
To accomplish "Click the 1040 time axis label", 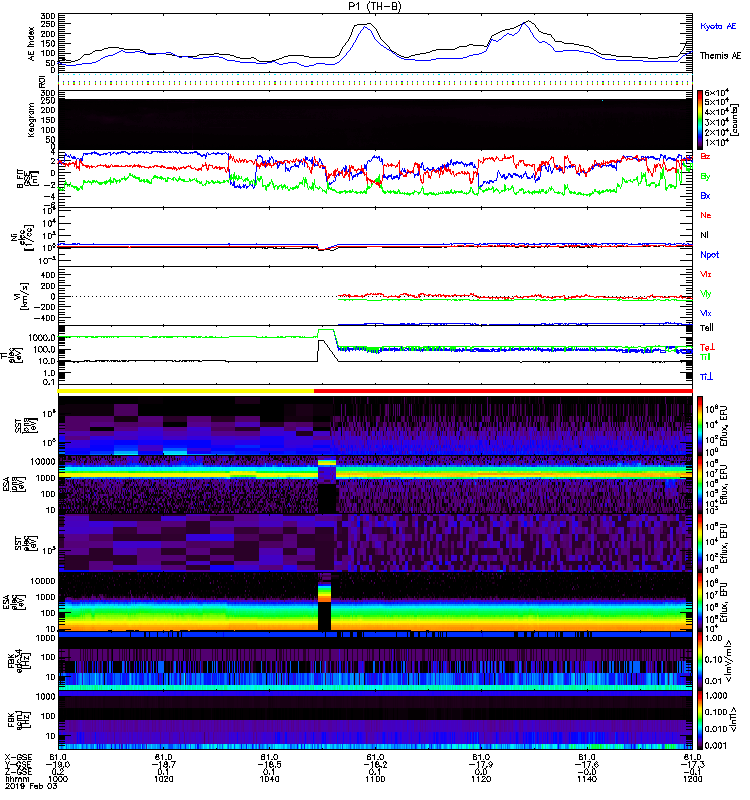I will coord(269,779).
